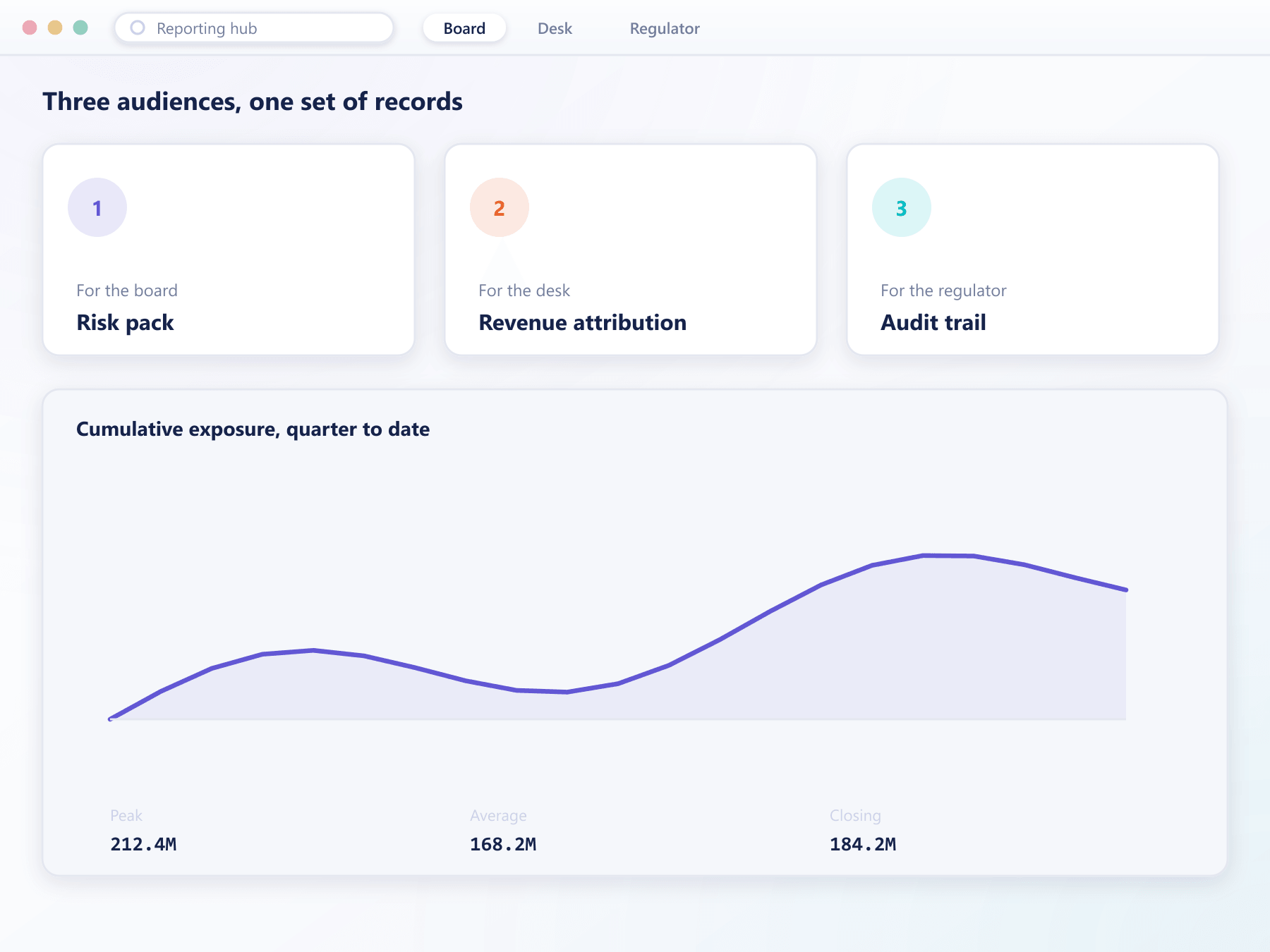Screen dimensions: 1270x952
Task: Click the circle icon in Reporting hub field
Action: (138, 28)
